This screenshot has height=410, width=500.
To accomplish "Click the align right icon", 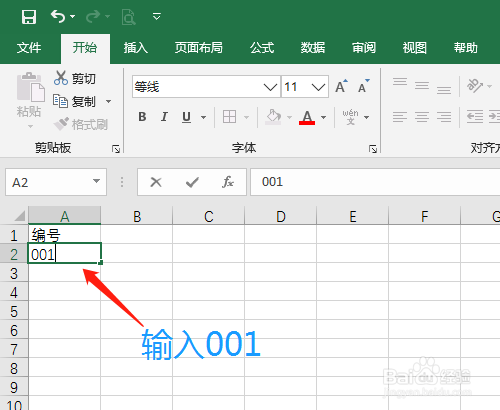I will point(444,117).
